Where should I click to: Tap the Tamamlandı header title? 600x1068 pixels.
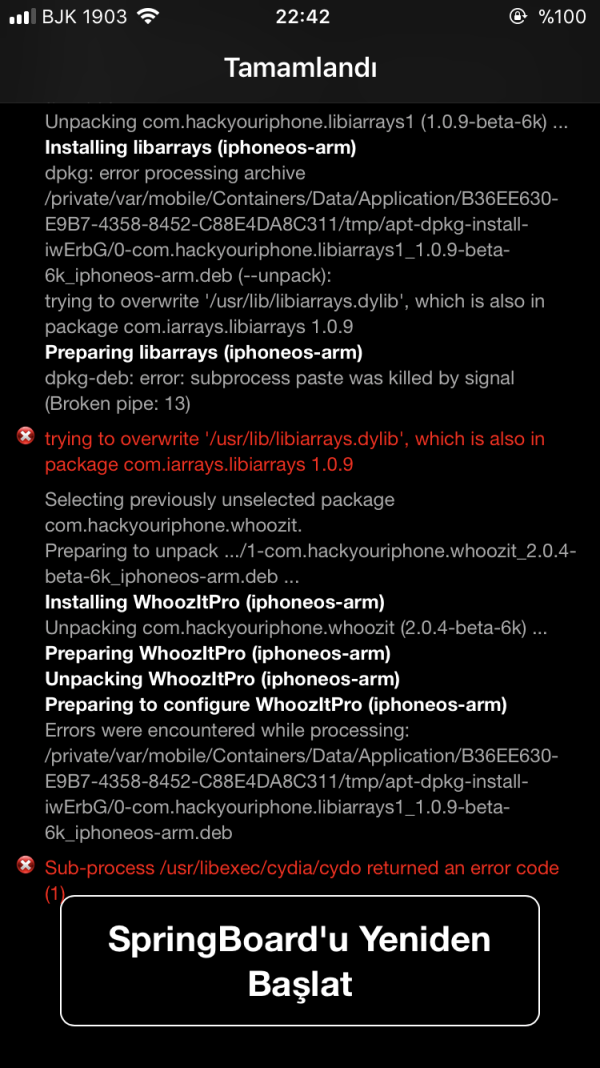tap(300, 67)
